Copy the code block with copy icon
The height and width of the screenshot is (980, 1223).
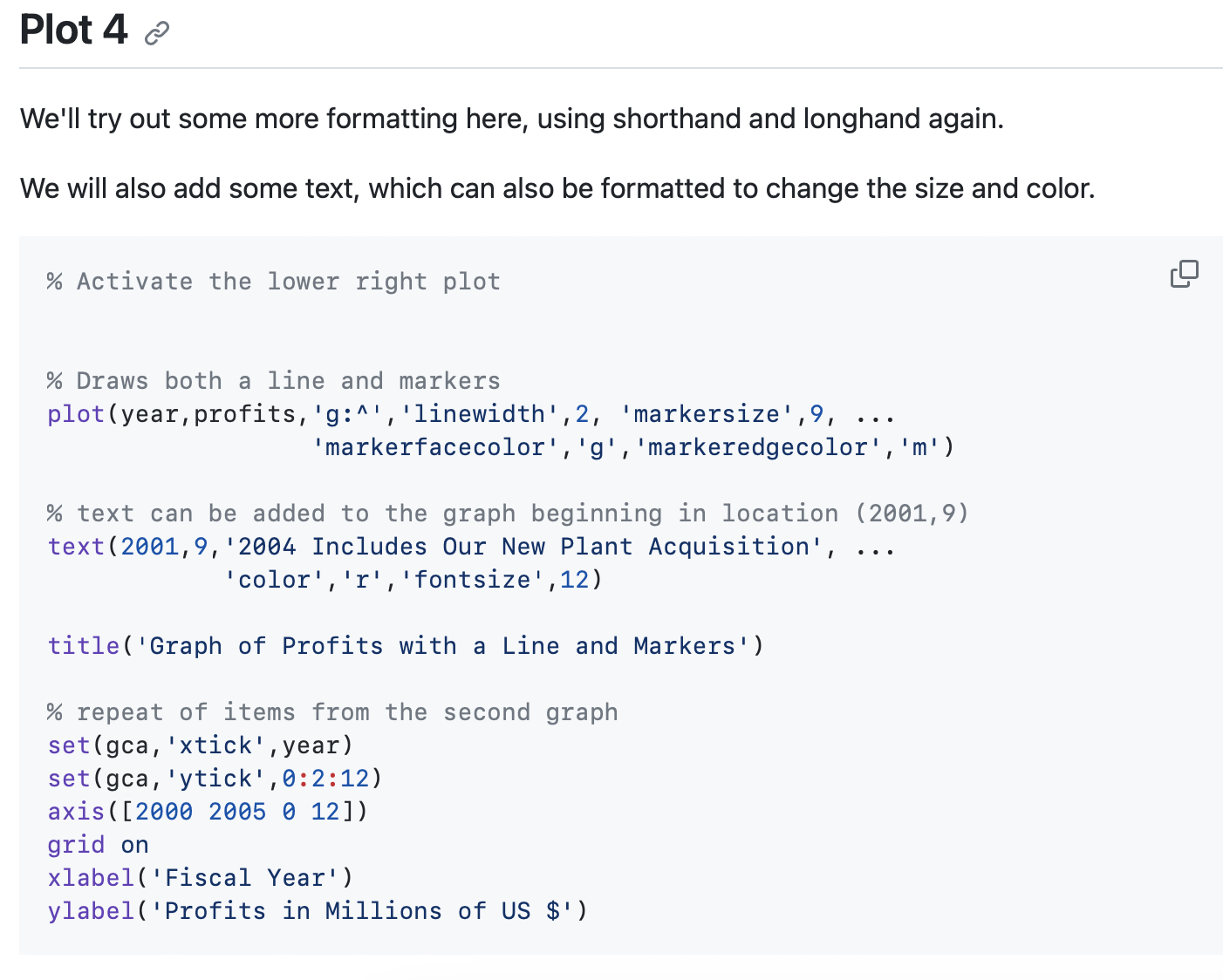[1184, 274]
